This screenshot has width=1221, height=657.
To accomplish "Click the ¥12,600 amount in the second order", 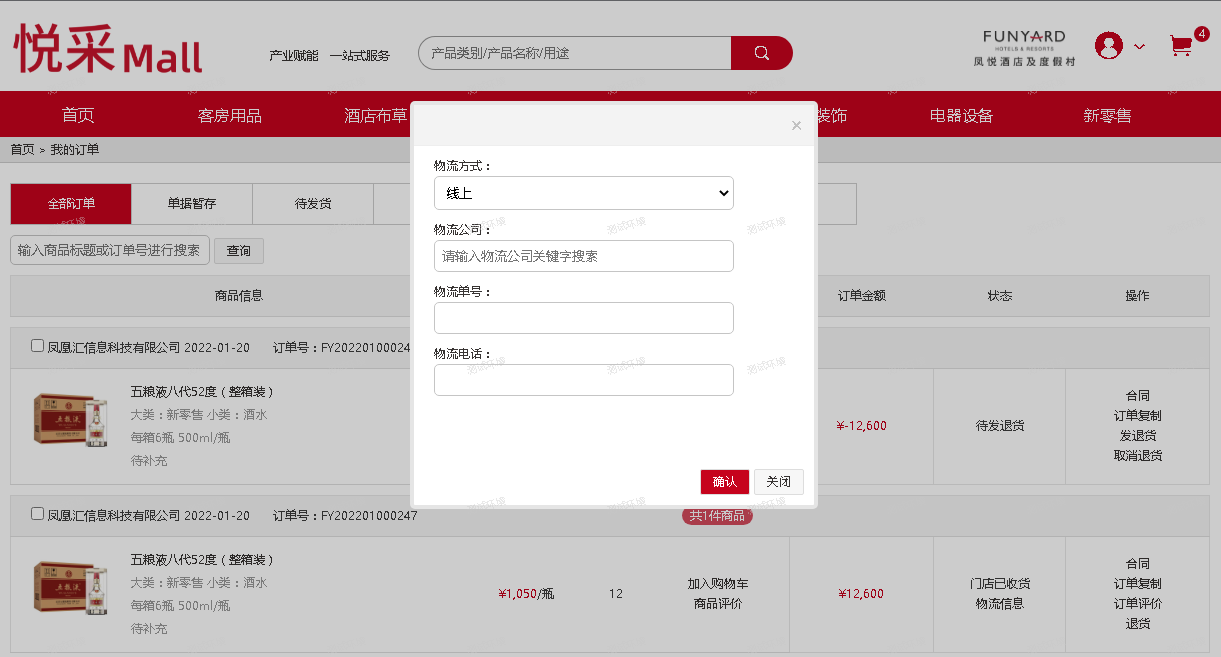I will click(861, 594).
